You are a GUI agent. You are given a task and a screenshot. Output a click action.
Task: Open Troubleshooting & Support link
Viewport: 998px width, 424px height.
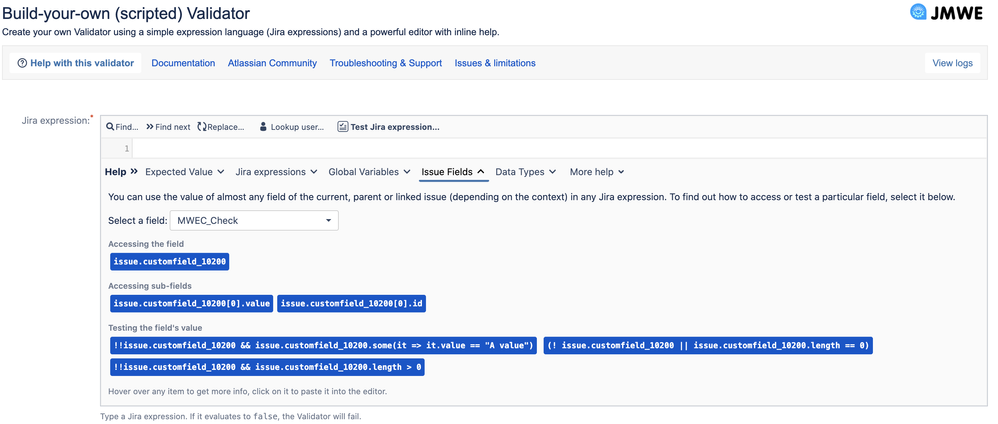pyautogui.click(x=386, y=63)
